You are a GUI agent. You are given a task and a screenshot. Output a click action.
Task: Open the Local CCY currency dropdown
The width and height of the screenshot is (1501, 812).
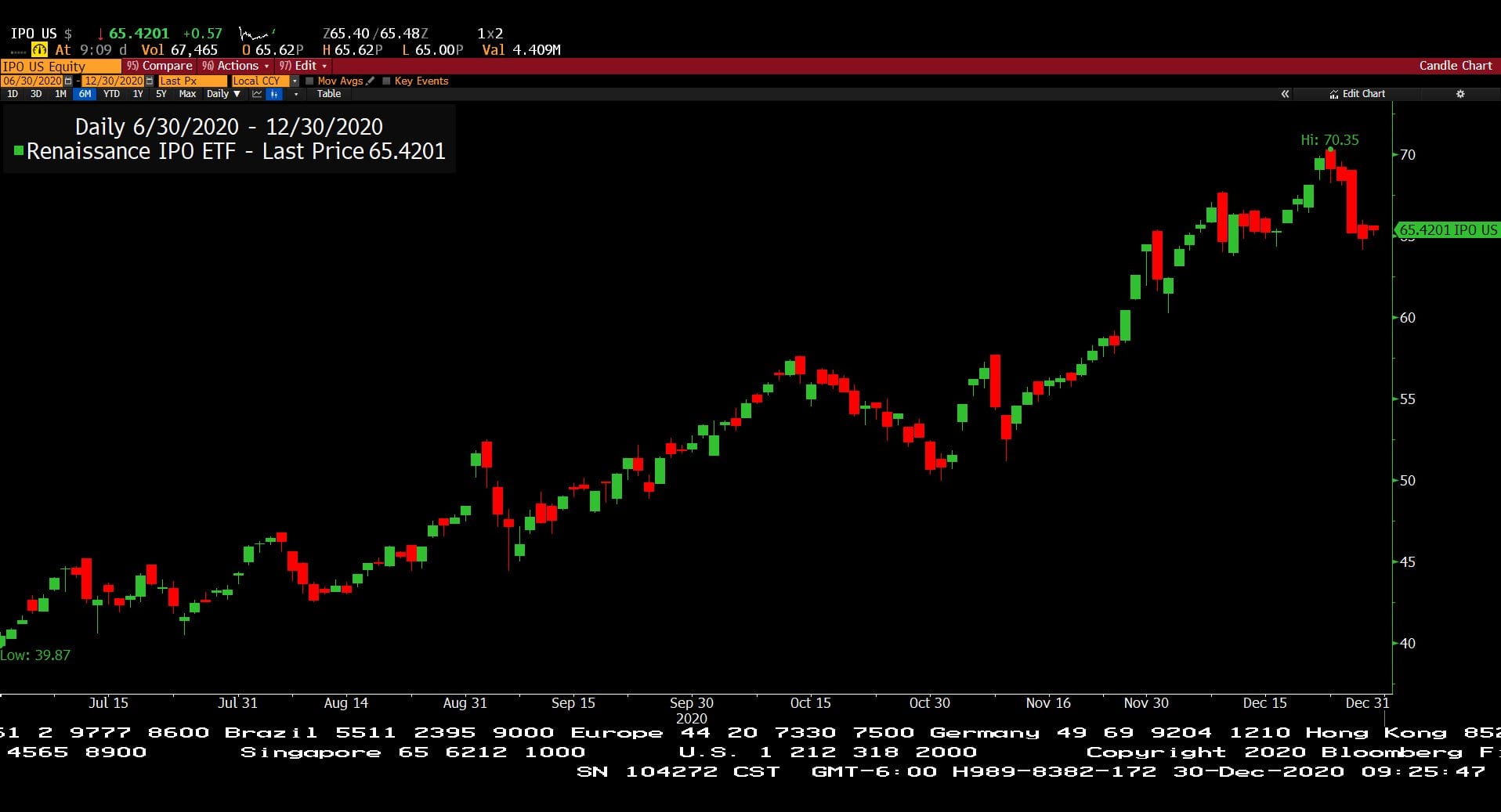tap(295, 81)
